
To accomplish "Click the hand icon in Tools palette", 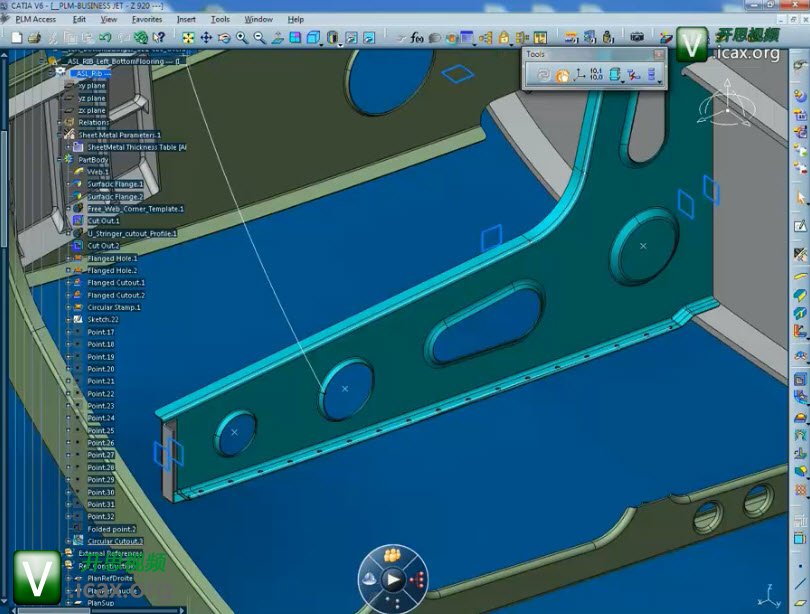I will (x=561, y=75).
